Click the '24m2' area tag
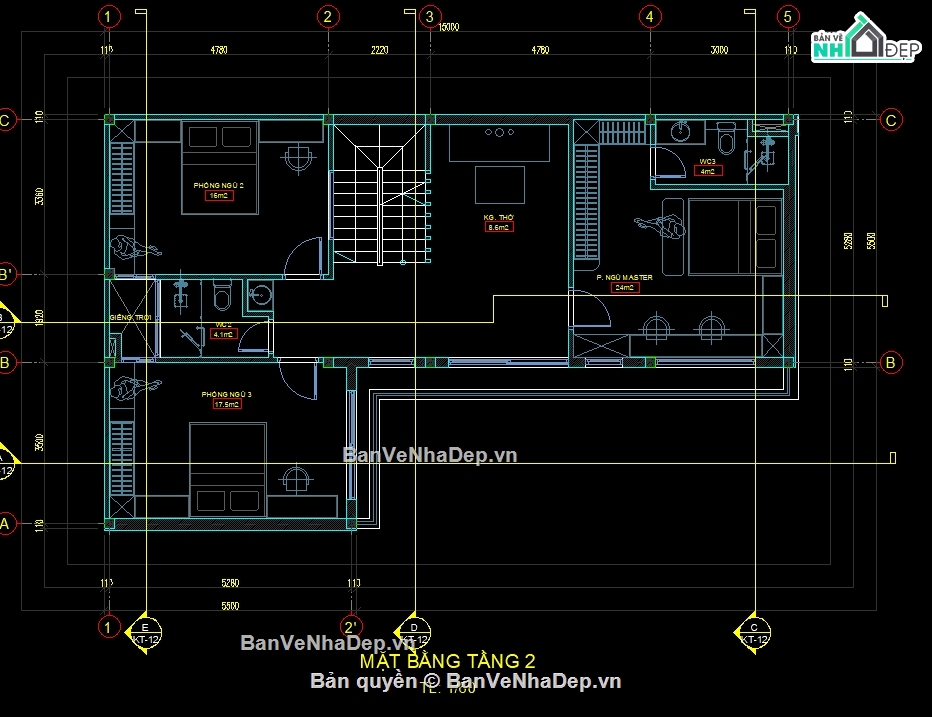Viewport: 932px width, 717px height. [x=625, y=288]
